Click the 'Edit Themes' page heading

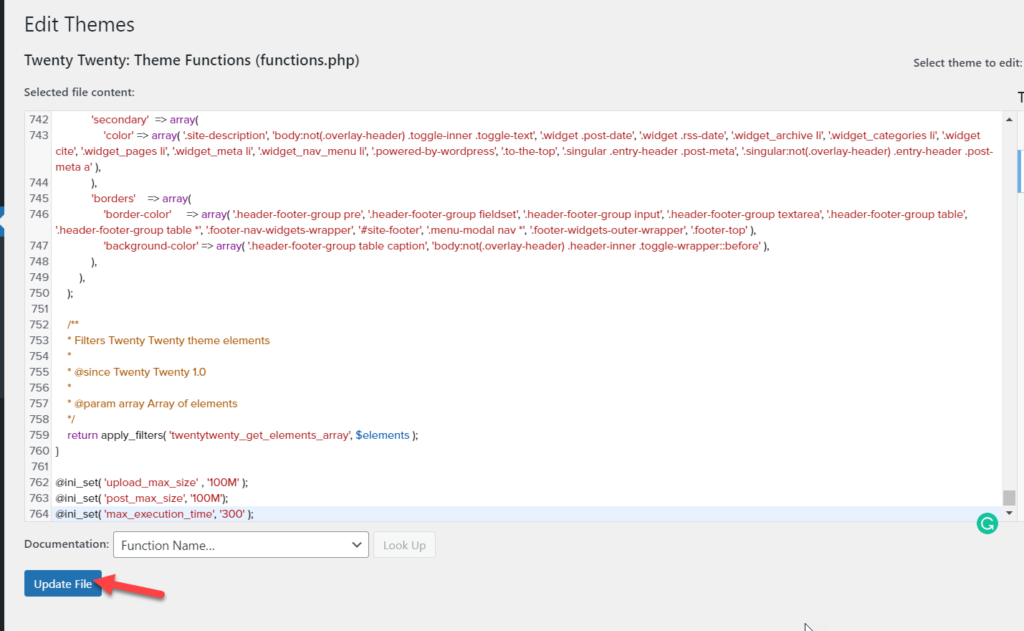(x=79, y=24)
